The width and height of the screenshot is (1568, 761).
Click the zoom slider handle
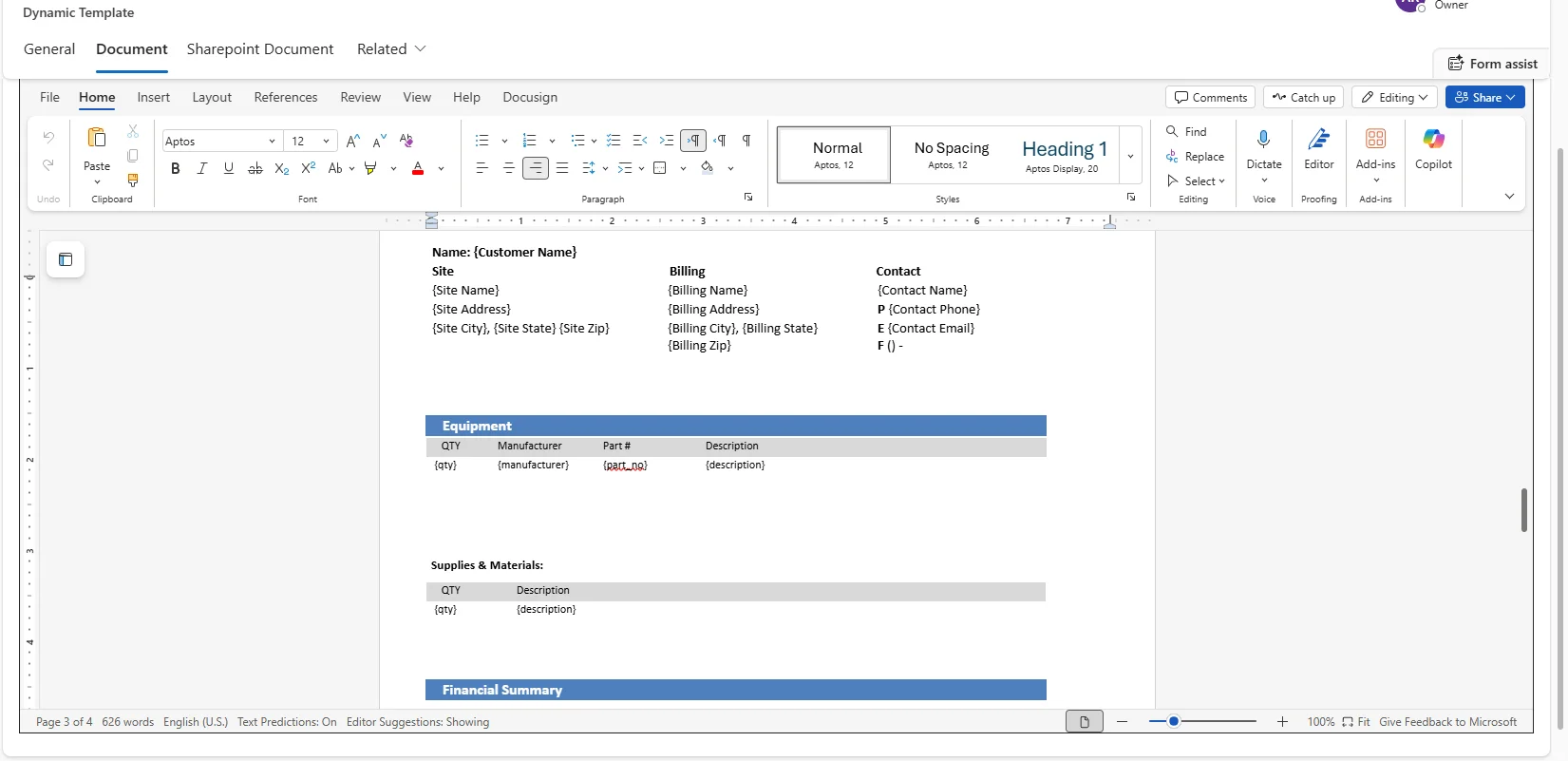(1174, 722)
